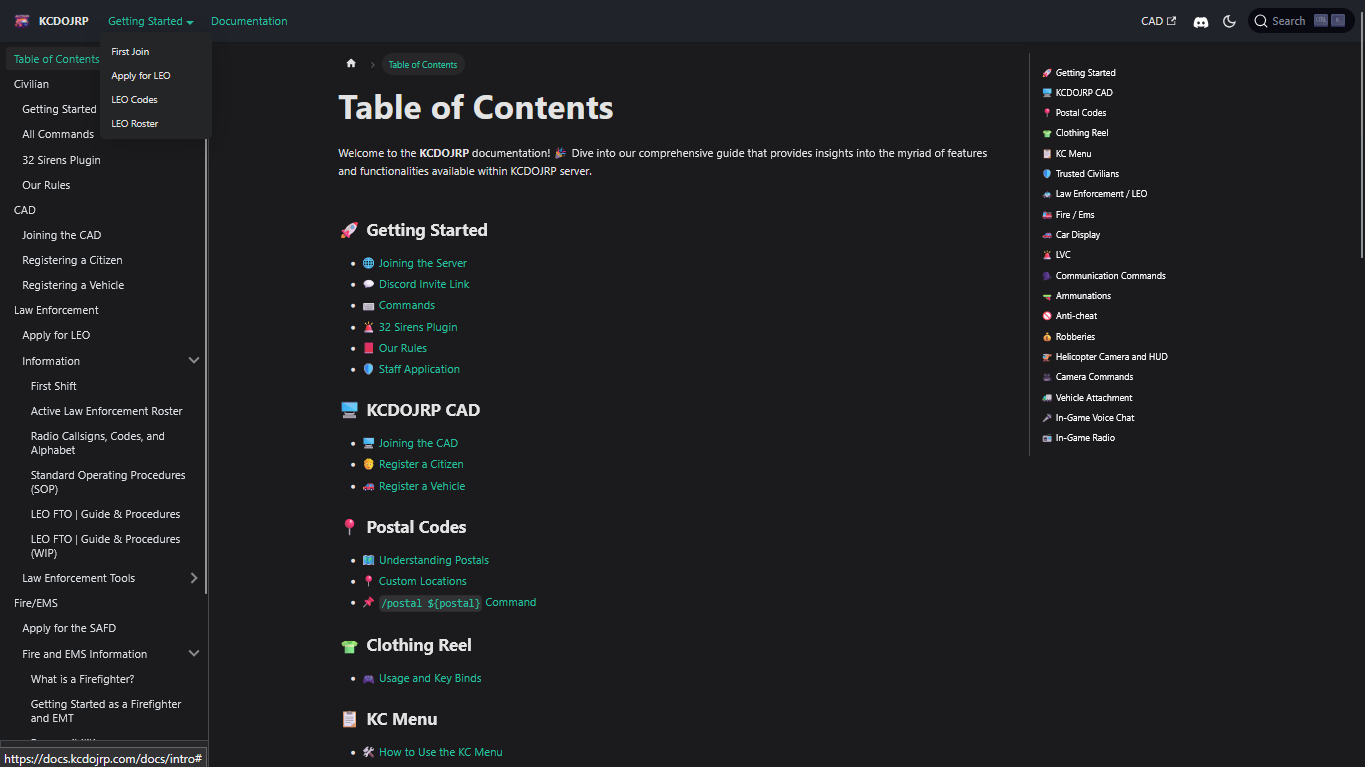This screenshot has height=767, width=1365.
Task: Click the rocket icon beside Getting Started heading
Action: click(348, 229)
